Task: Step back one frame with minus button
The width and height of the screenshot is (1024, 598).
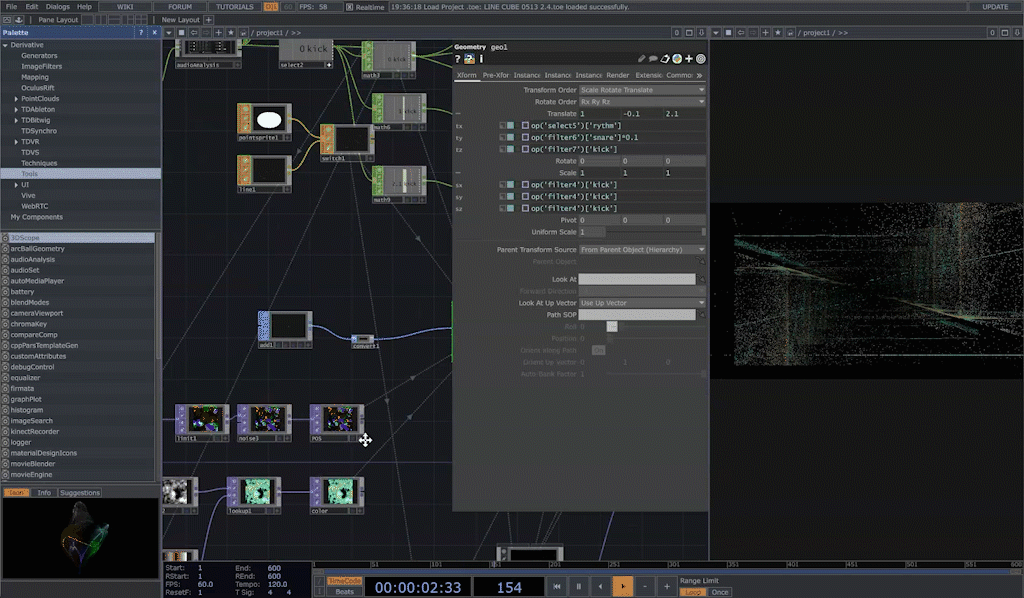Action: point(645,586)
